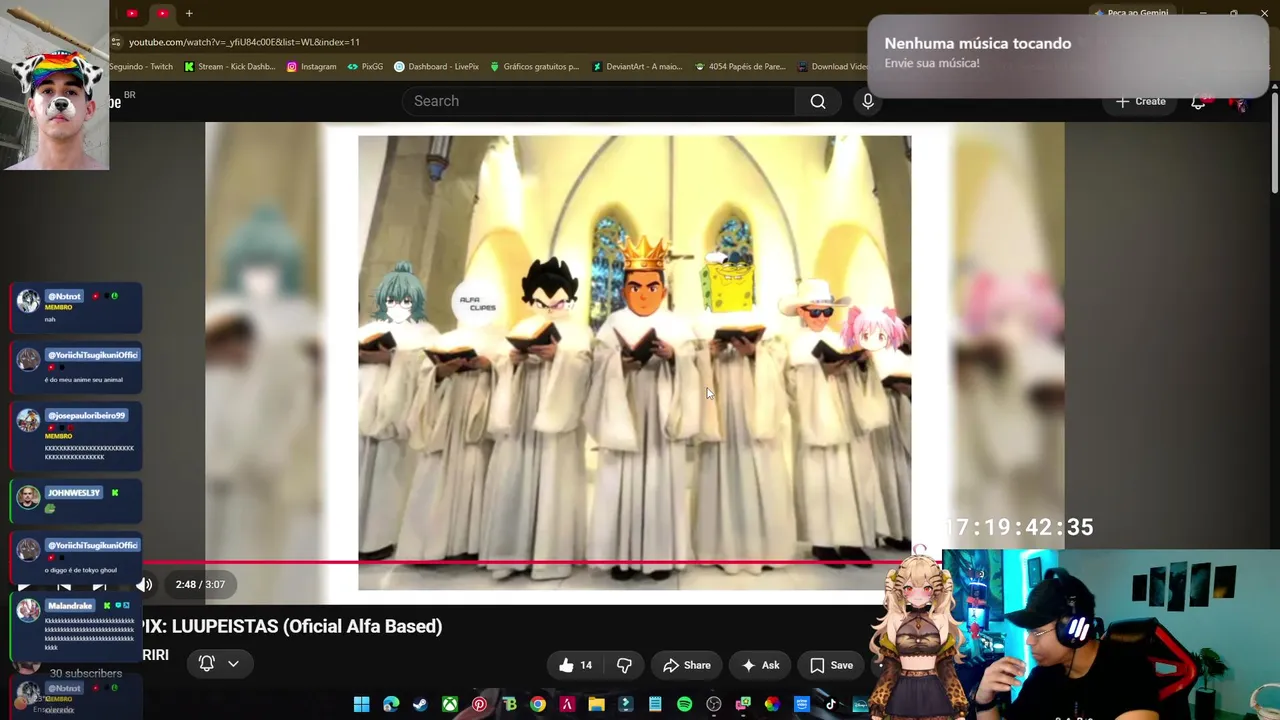Click the page vertical scrollbar thumb
This screenshot has width=1280, height=720.
[x=1274, y=142]
